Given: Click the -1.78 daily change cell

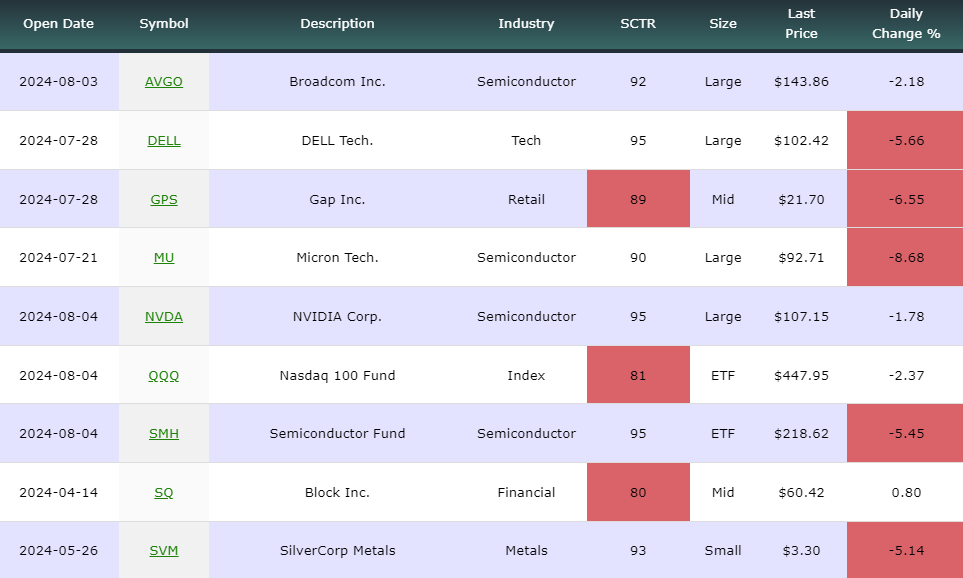Looking at the screenshot, I should click(906, 317).
